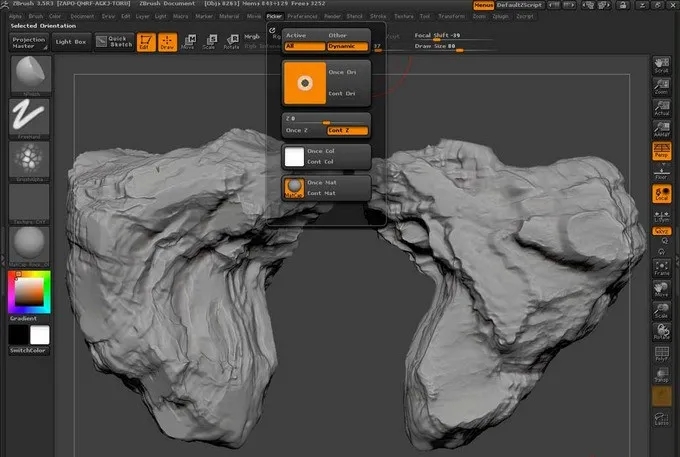Open the material selector sphere in left shelf
This screenshot has width=680, height=457.
tap(29, 244)
